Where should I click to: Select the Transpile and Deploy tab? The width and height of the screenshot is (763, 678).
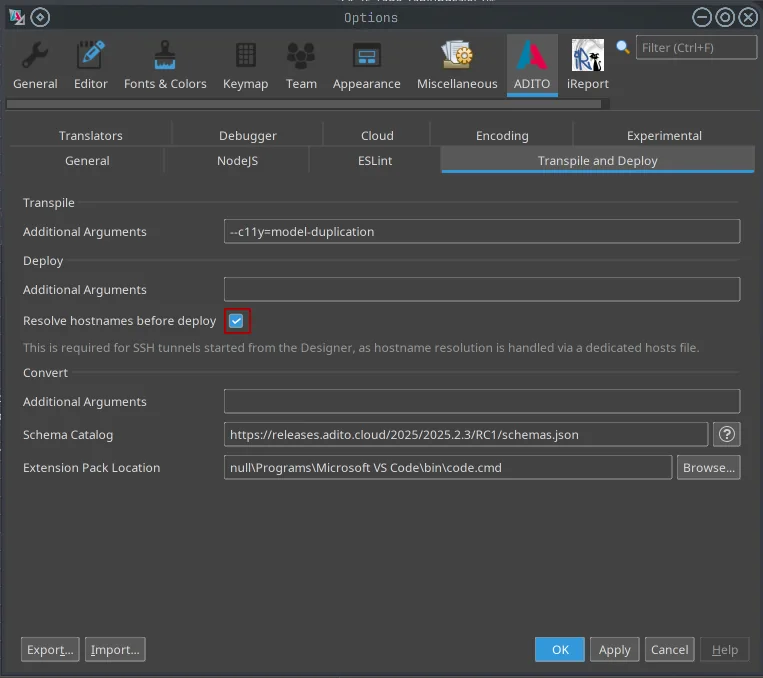[x=598, y=161]
